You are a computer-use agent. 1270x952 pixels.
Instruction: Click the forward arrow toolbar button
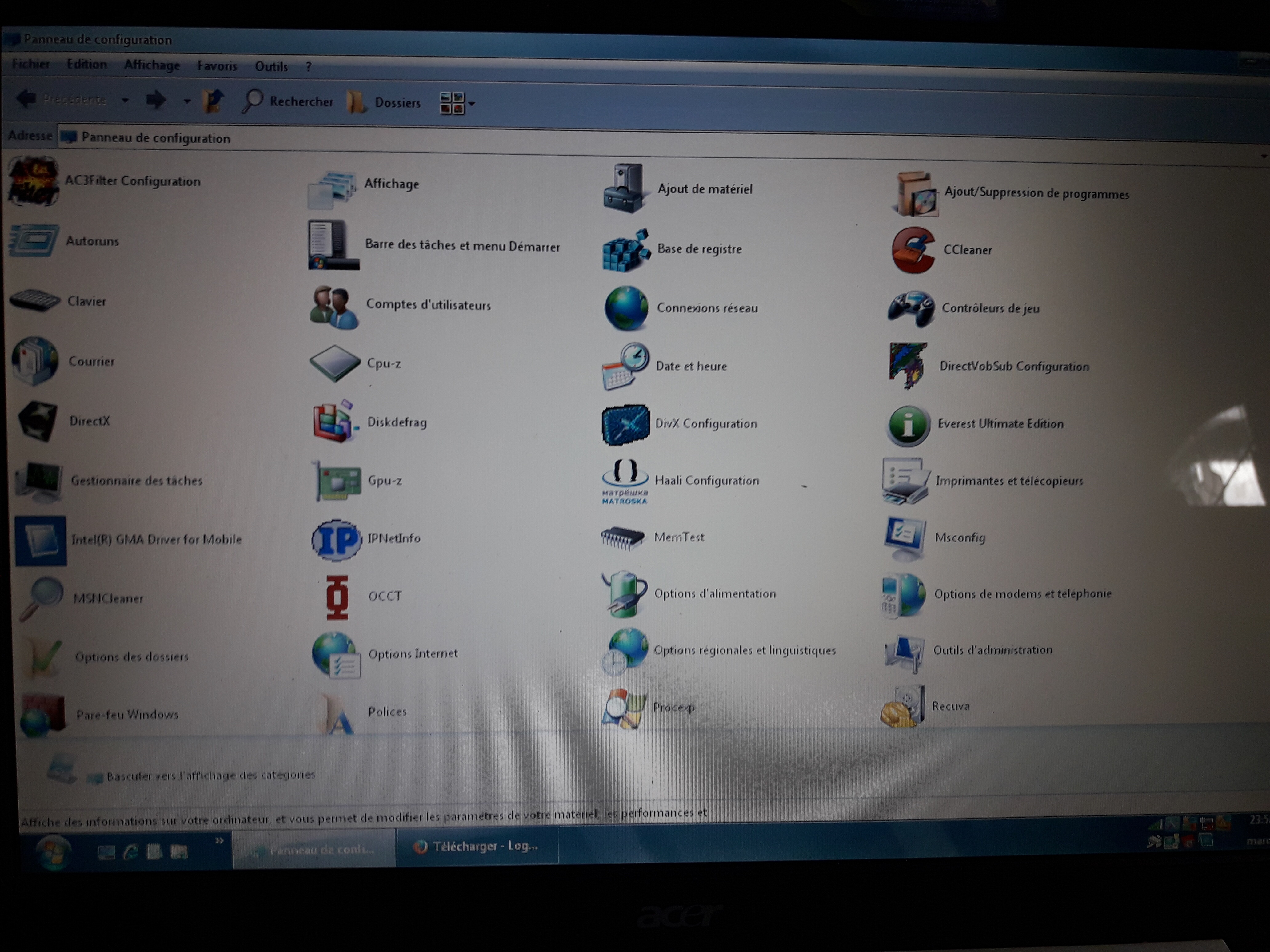(x=156, y=101)
